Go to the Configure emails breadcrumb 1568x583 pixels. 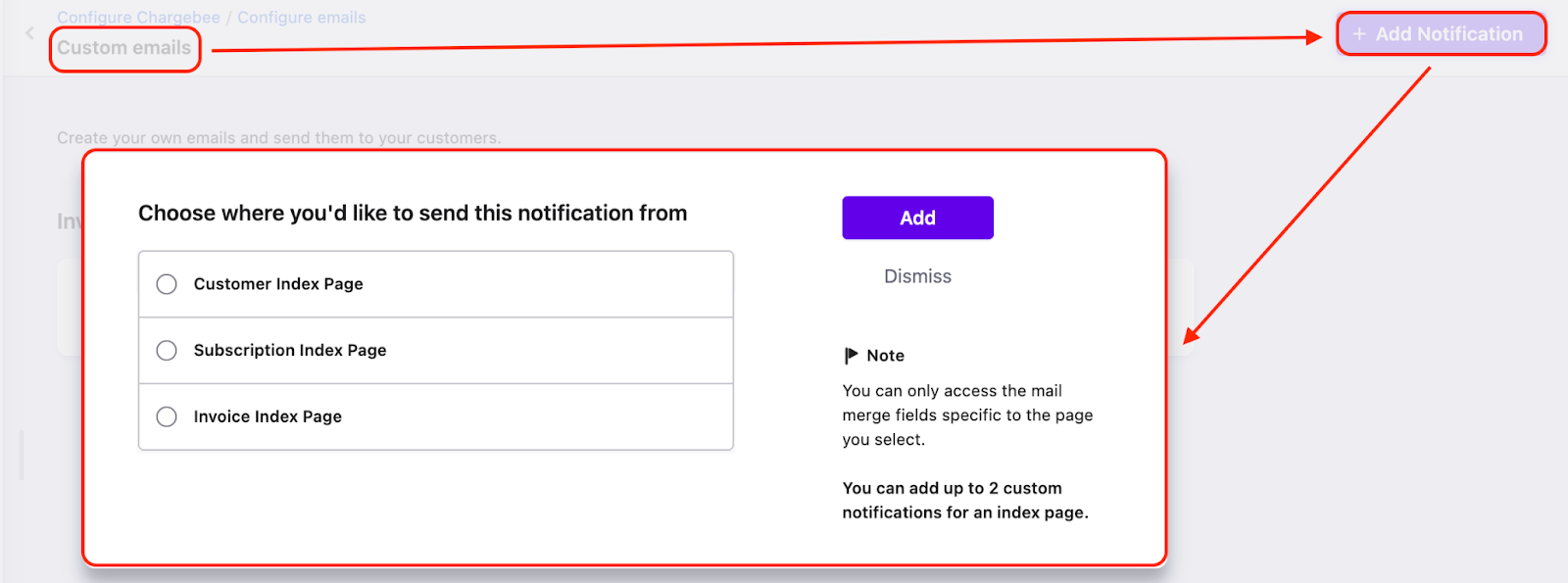(x=301, y=18)
